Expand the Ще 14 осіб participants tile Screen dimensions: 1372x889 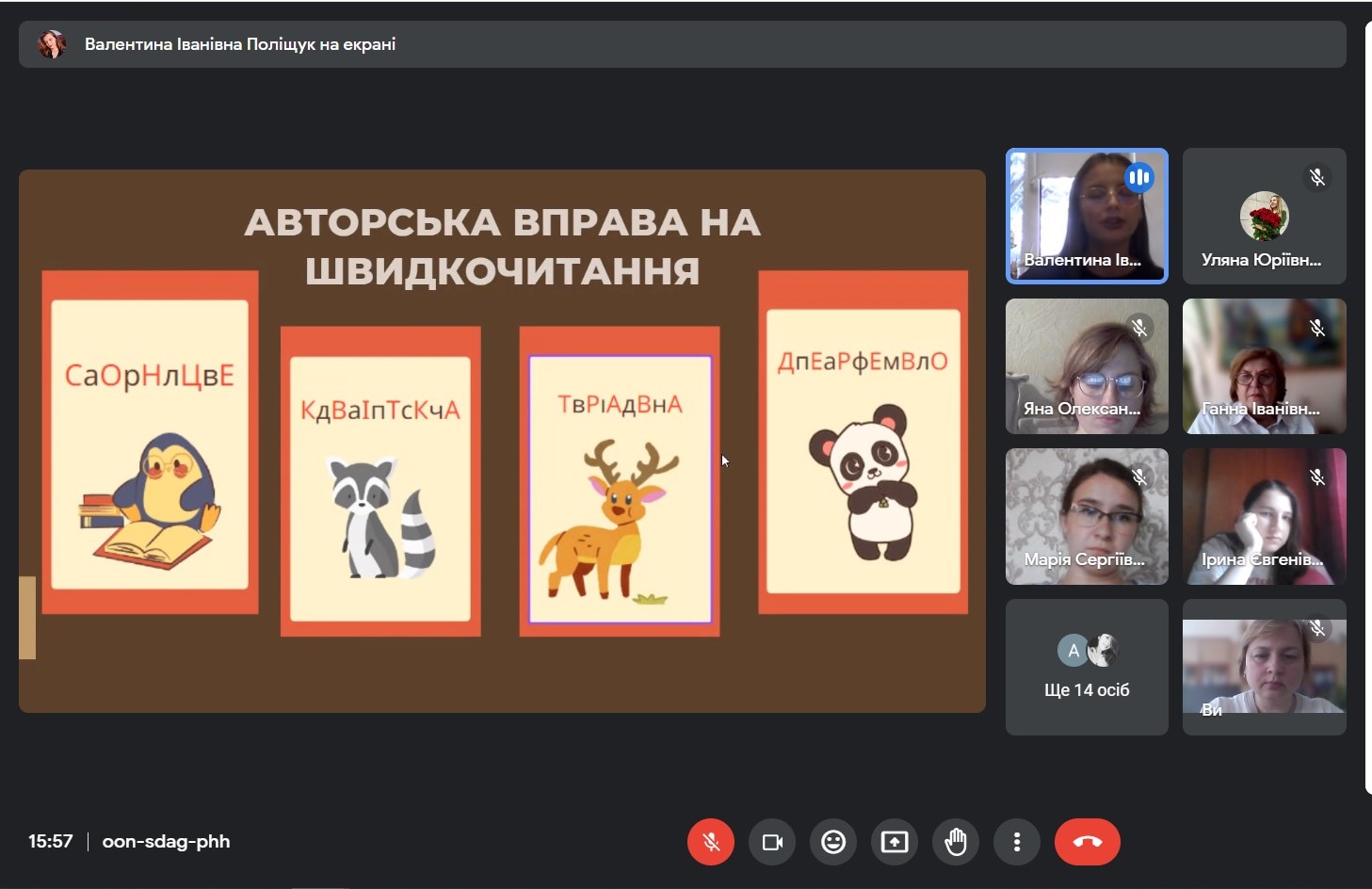point(1086,667)
